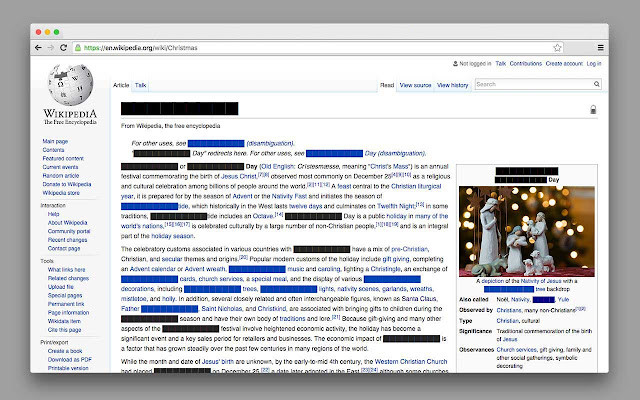
Task: Open the View source tab
Action: click(415, 85)
